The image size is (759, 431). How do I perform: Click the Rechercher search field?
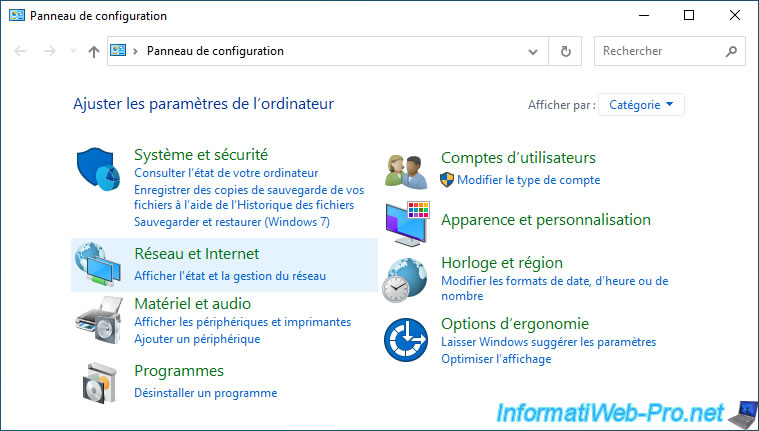tap(660, 51)
